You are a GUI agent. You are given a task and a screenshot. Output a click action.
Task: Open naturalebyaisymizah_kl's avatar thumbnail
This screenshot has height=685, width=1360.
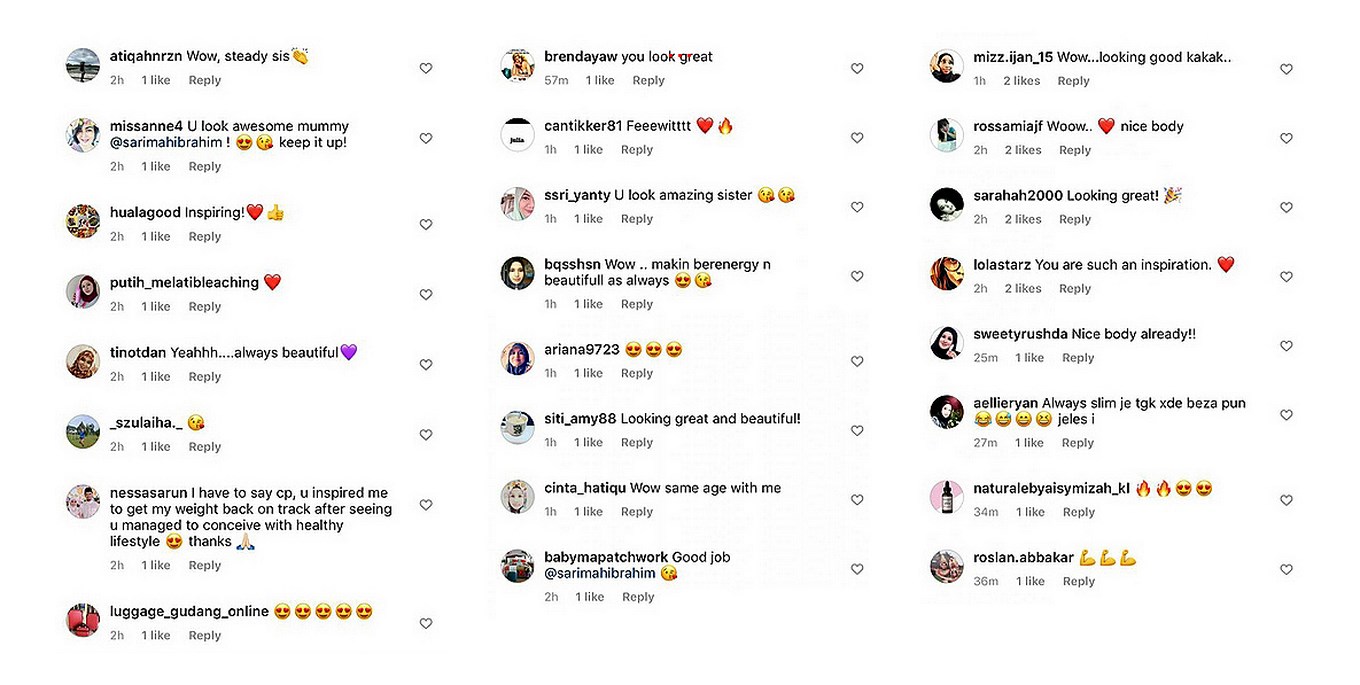(947, 497)
